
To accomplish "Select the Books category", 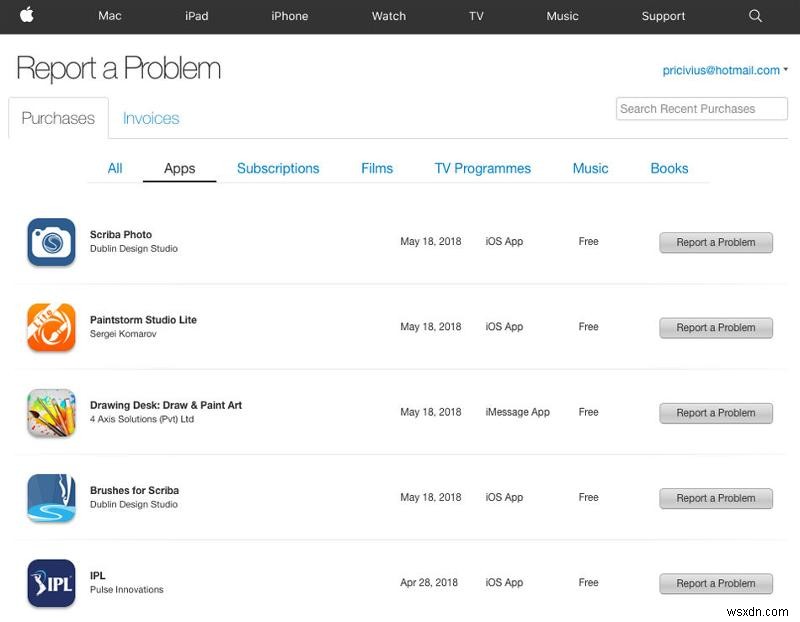I will [669, 168].
